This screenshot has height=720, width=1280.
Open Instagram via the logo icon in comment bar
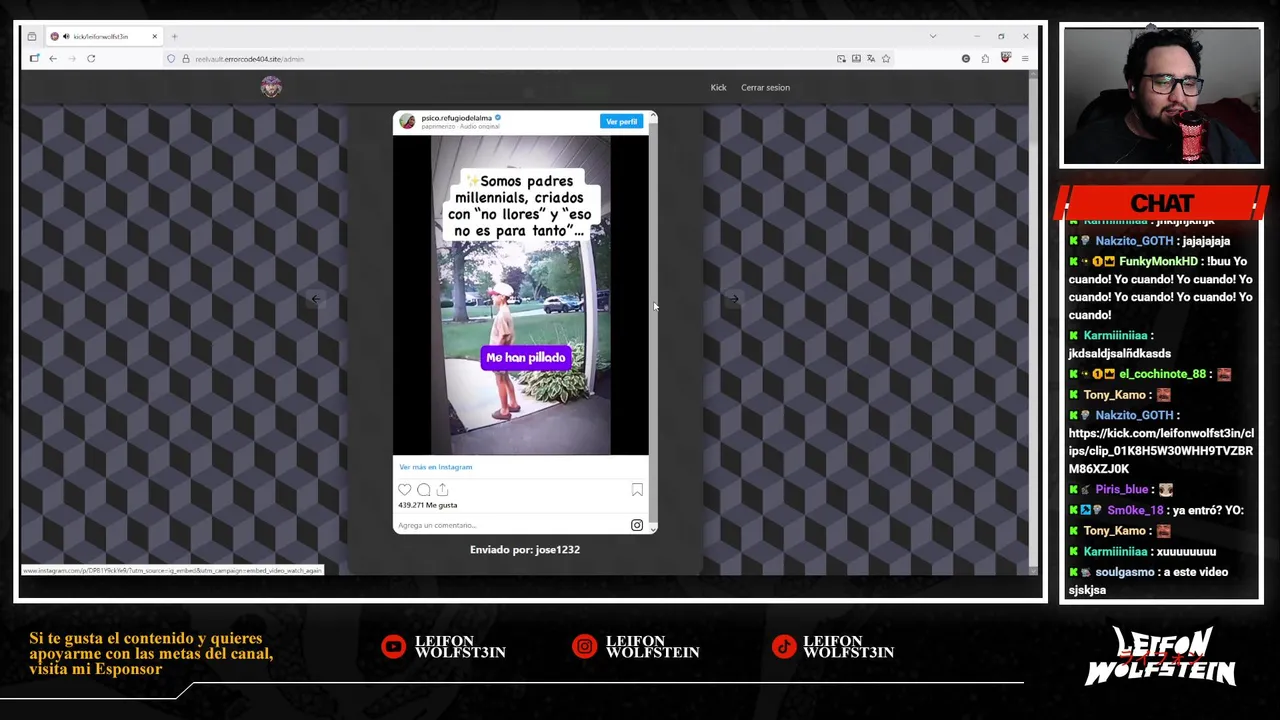tap(637, 525)
